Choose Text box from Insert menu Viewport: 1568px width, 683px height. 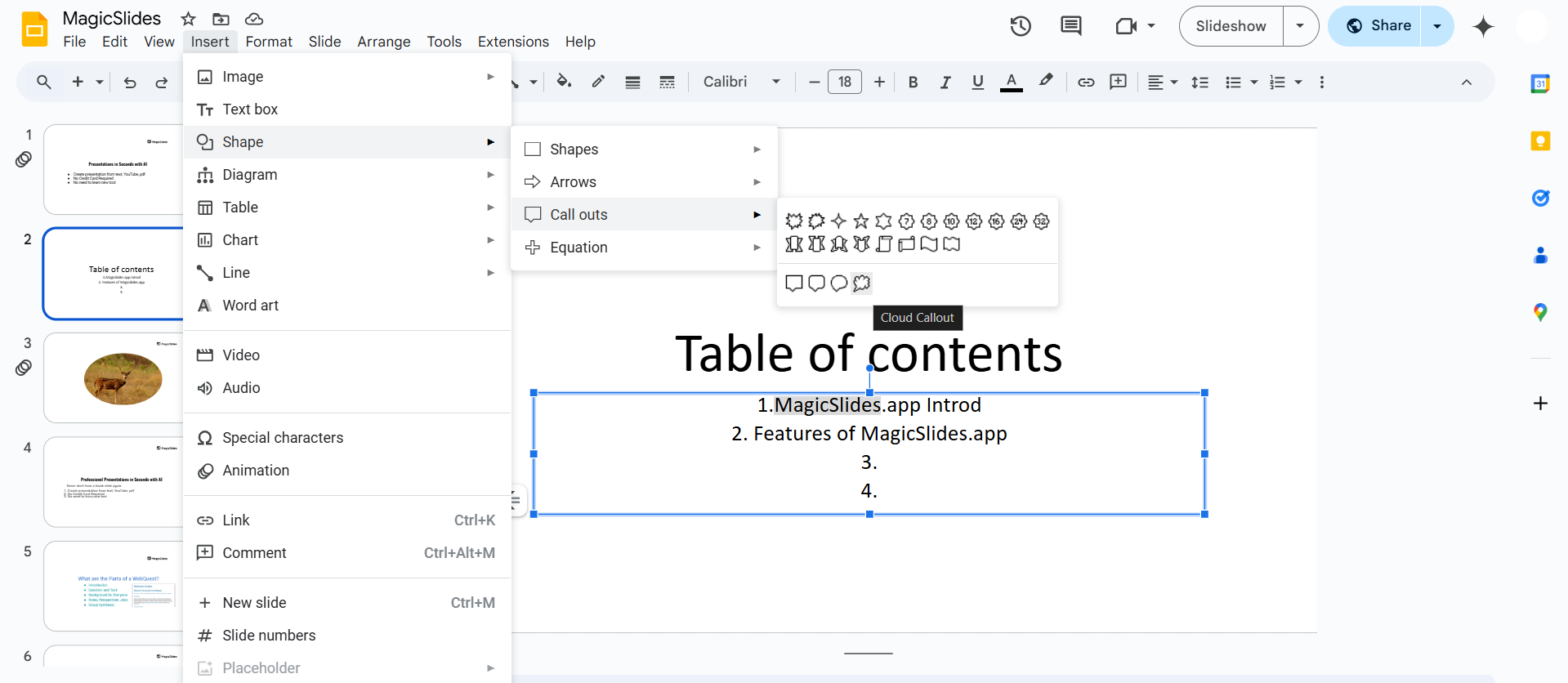(x=250, y=109)
